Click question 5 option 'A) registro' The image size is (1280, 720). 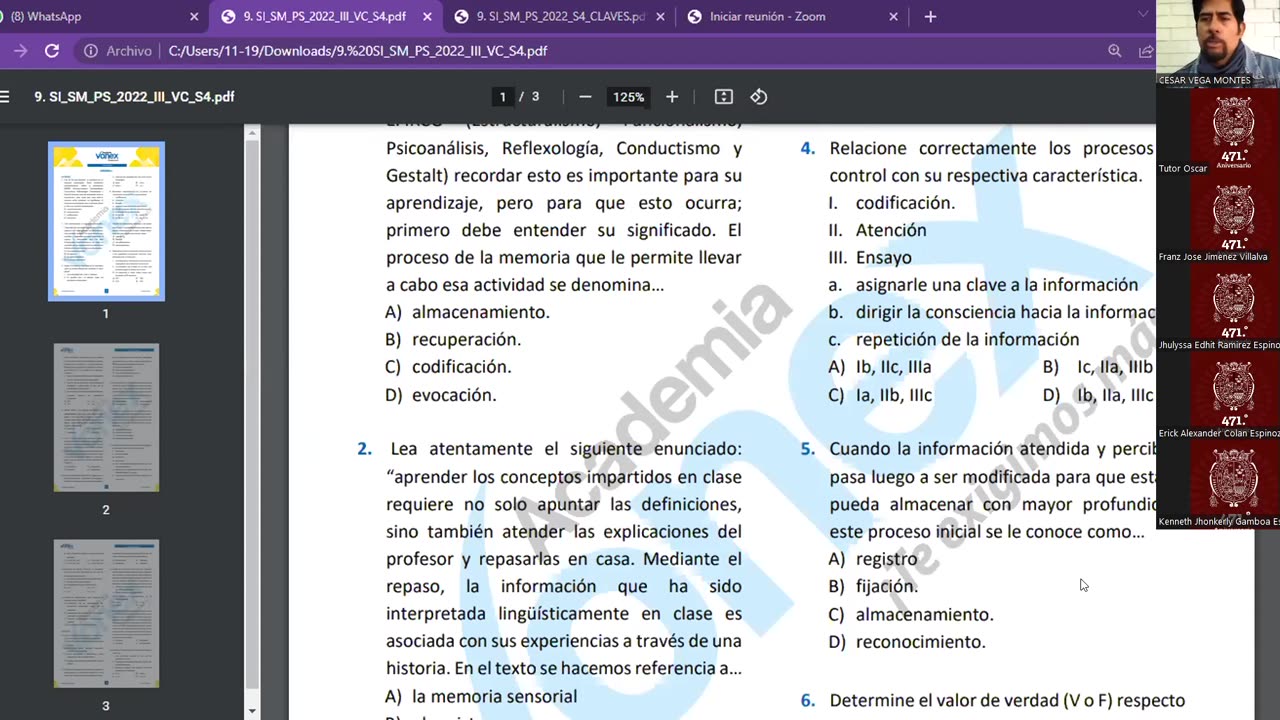coord(873,559)
